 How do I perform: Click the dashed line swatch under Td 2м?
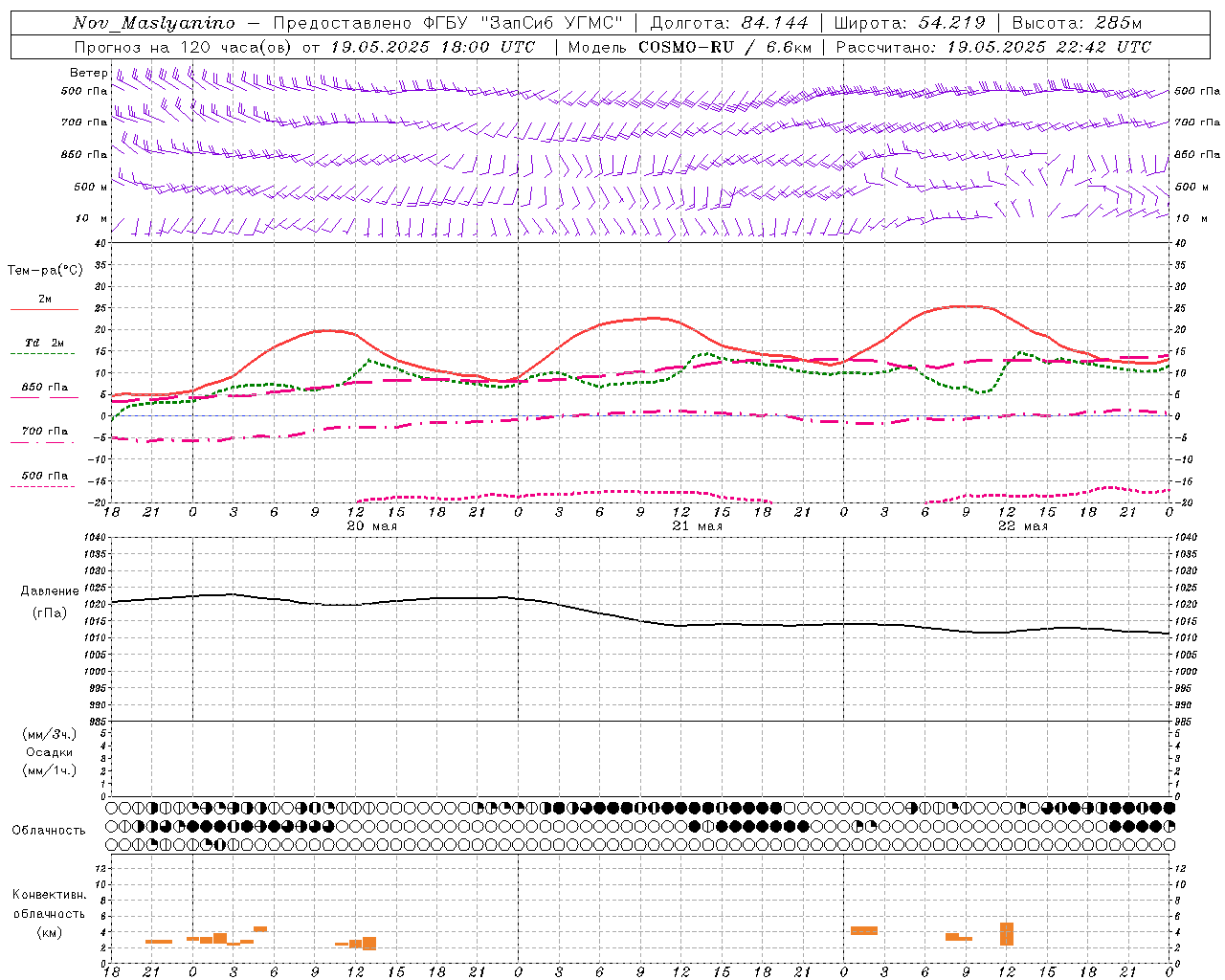(x=43, y=353)
